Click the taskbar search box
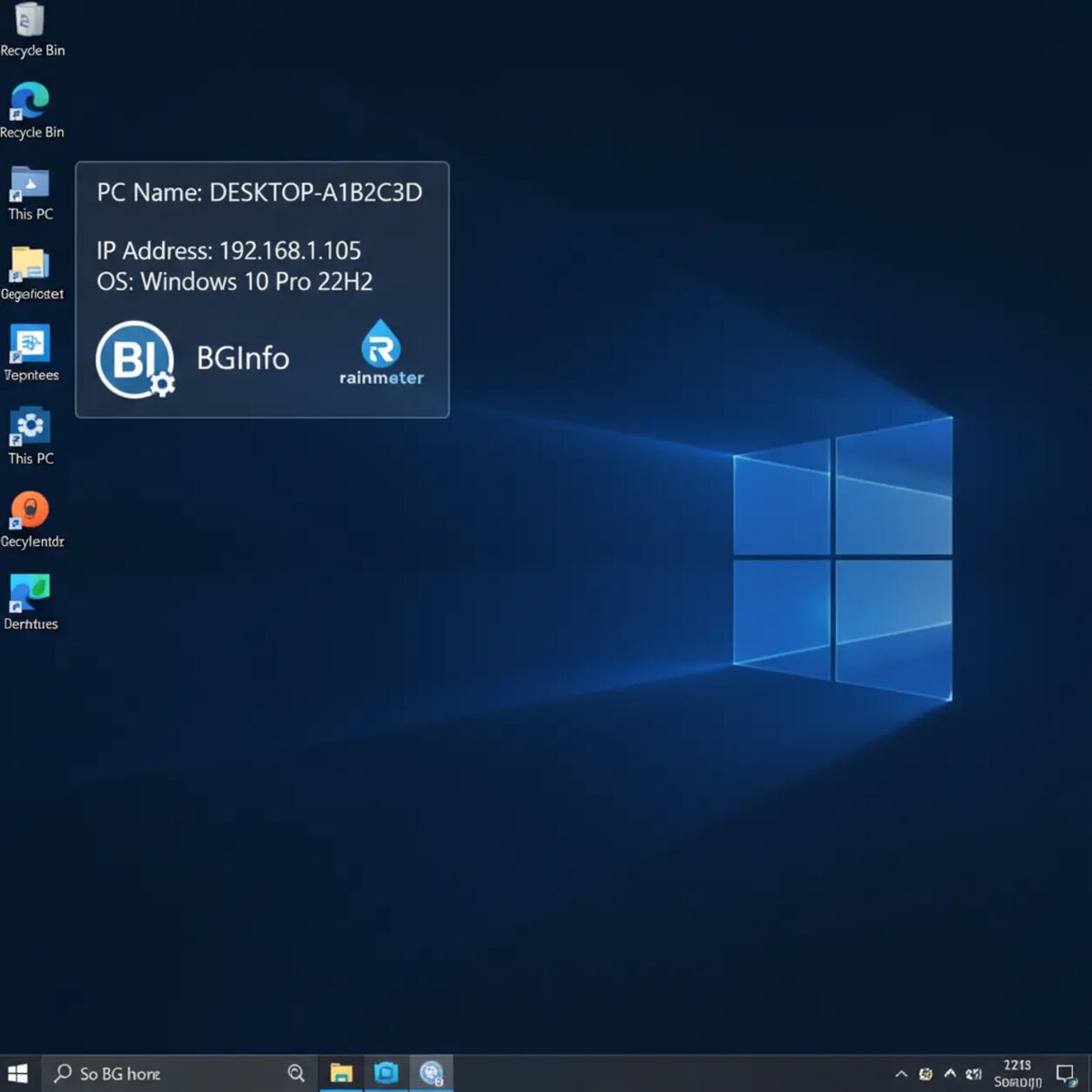The image size is (1092, 1092). coord(178,1074)
